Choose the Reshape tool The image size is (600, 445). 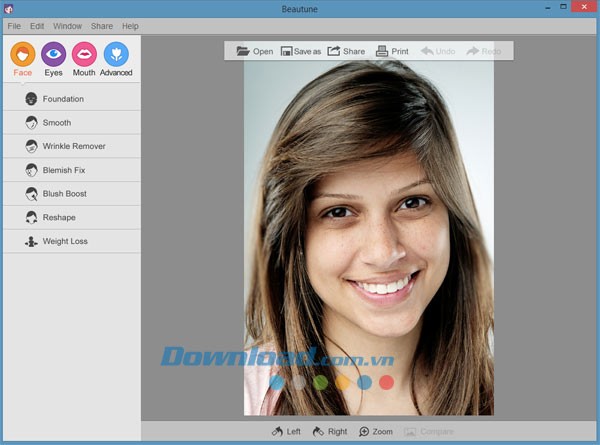(x=58, y=217)
